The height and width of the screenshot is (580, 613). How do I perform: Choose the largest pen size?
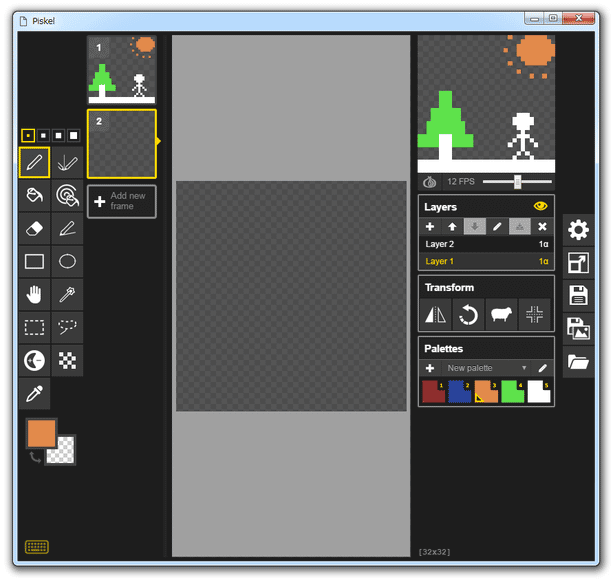click(73, 136)
